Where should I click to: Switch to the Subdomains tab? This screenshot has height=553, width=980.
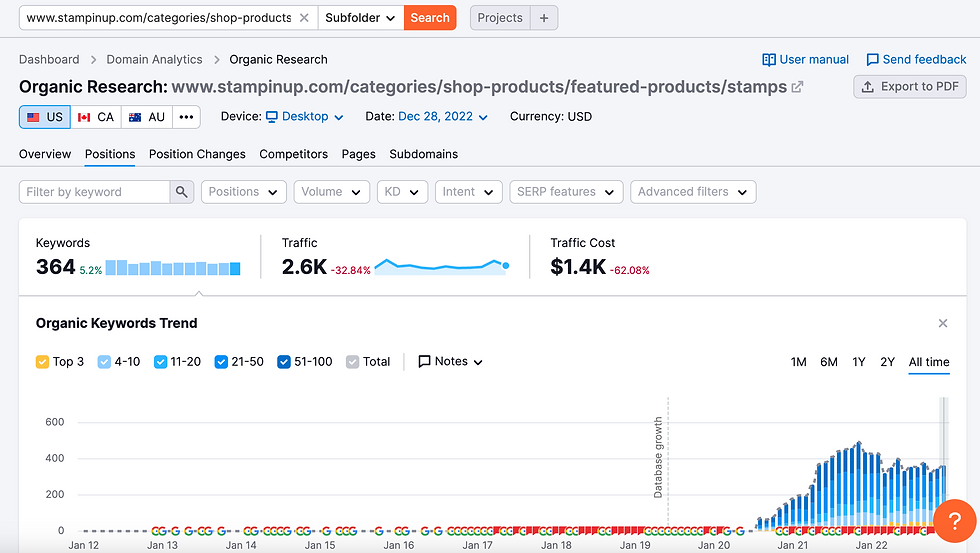[423, 154]
